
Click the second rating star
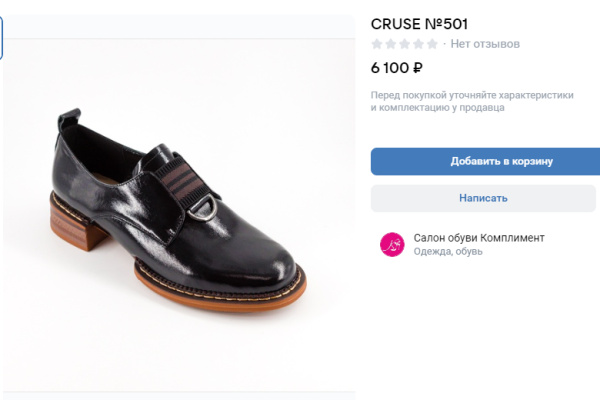pos(391,44)
